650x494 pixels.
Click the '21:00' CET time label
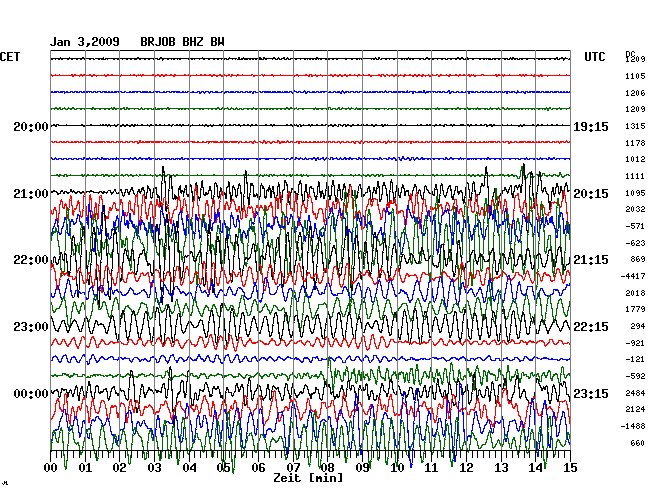(x=31, y=194)
